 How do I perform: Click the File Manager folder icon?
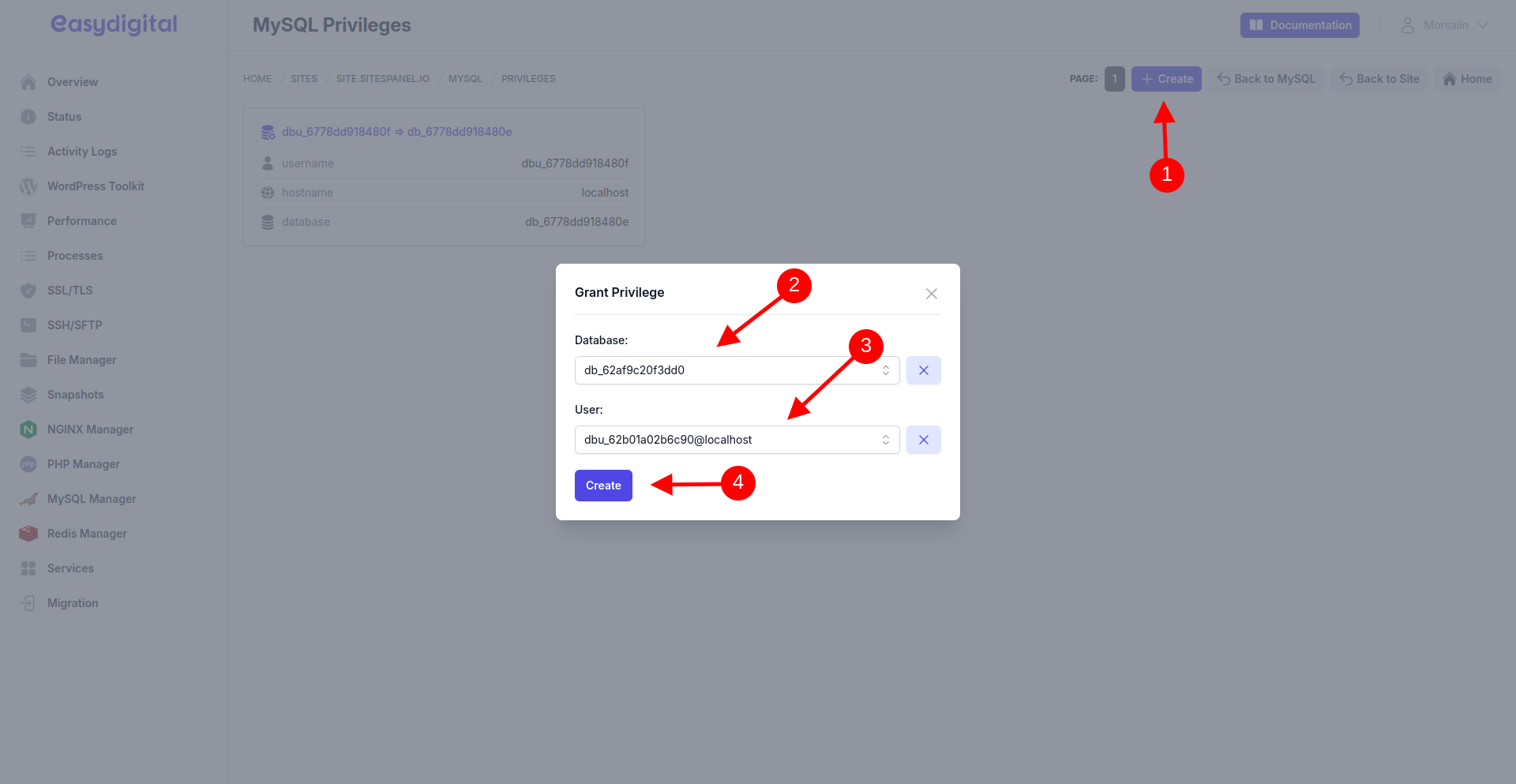coord(28,360)
